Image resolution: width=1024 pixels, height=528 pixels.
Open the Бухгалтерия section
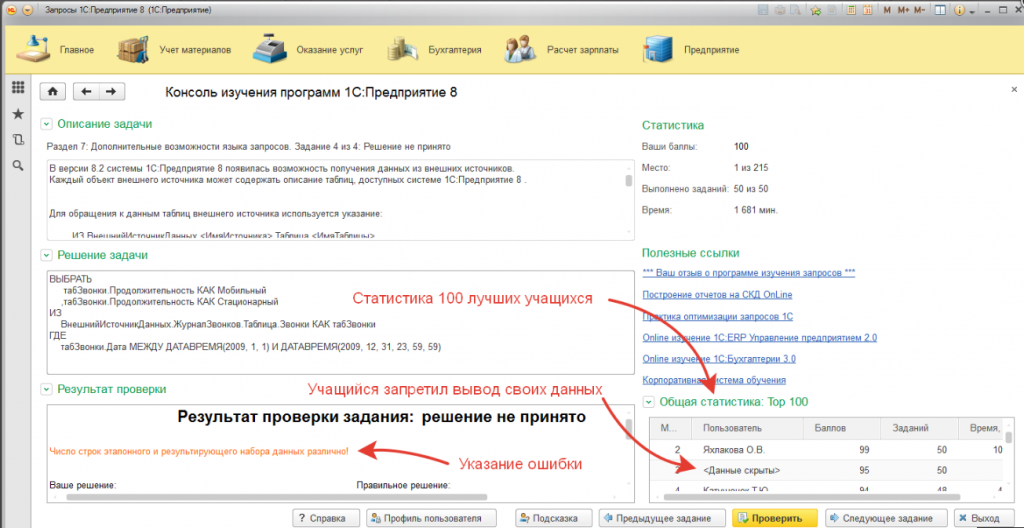point(434,50)
